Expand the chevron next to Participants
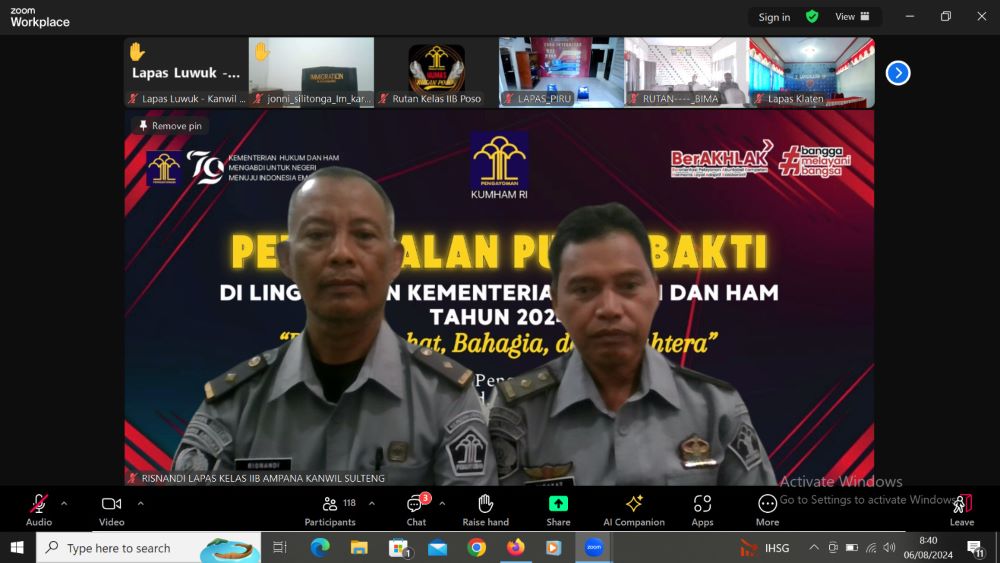This screenshot has width=1000, height=563. [x=372, y=503]
